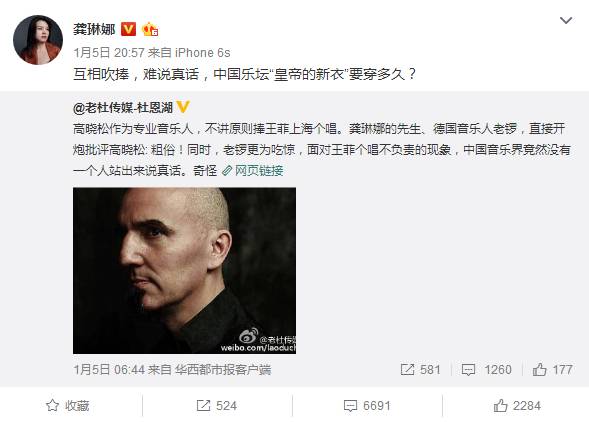Click the iPhone 6s source link

[x=203, y=53]
